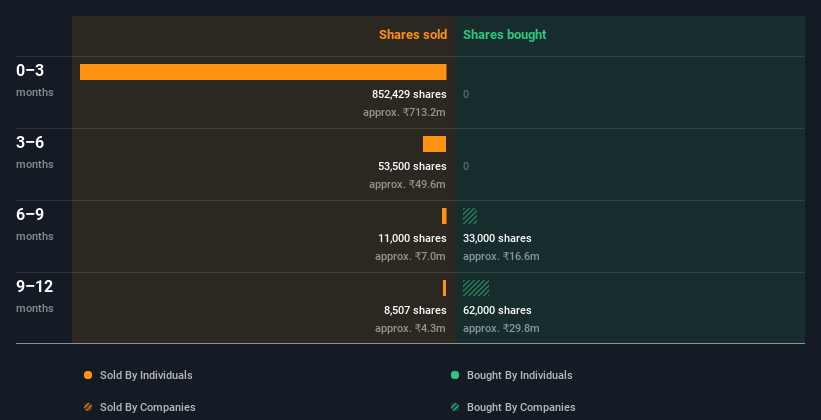
Task: Click the orange 6–9 months shares sold bar
Action: 444,216
